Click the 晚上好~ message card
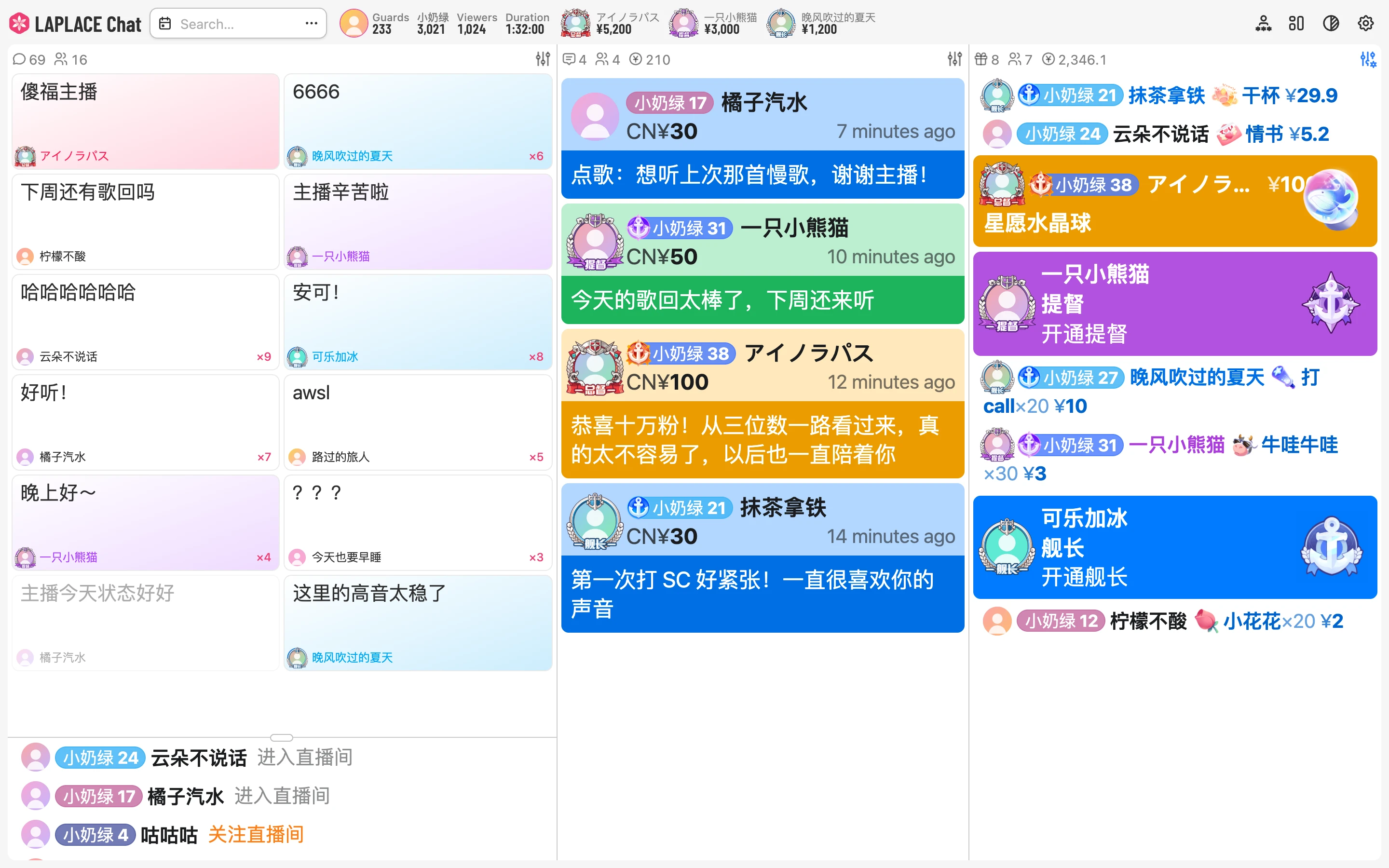 tap(146, 522)
